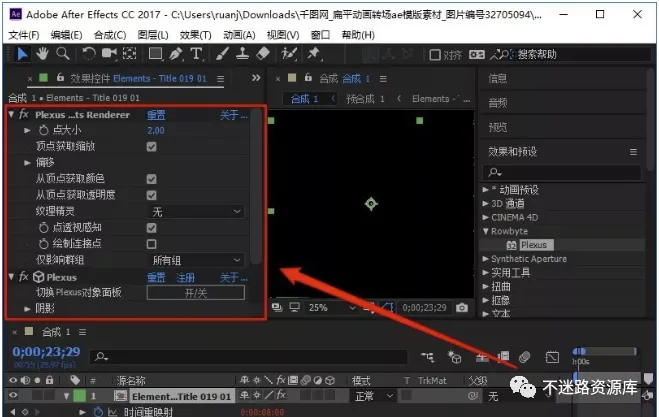Toggle 顶点获取缩放 checkbox
The image size is (659, 417).
tap(152, 147)
